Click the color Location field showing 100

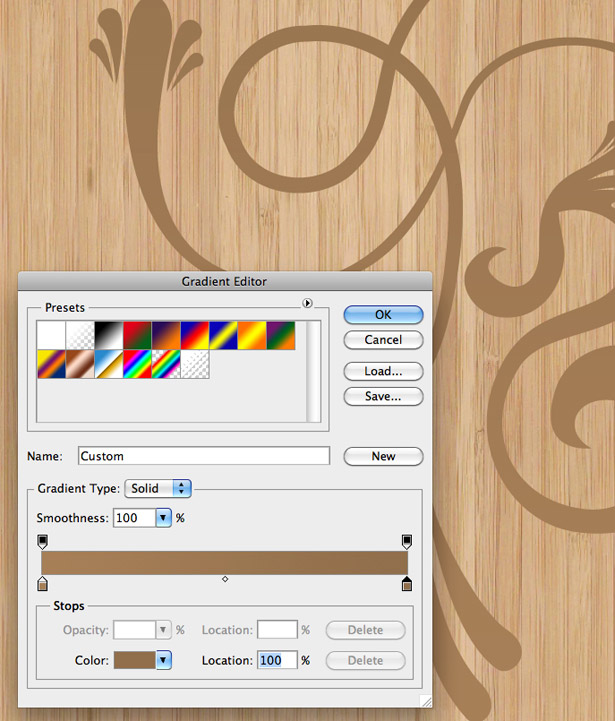pos(277,660)
